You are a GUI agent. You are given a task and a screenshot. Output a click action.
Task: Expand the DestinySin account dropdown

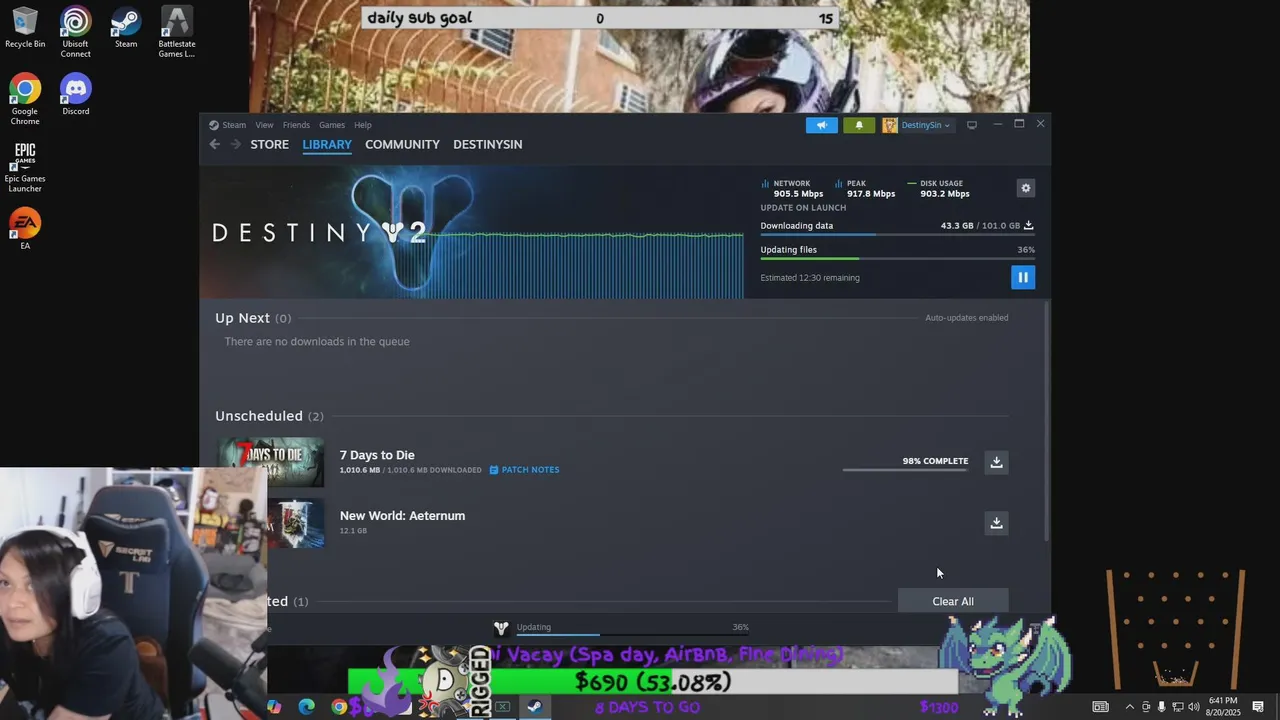point(925,125)
